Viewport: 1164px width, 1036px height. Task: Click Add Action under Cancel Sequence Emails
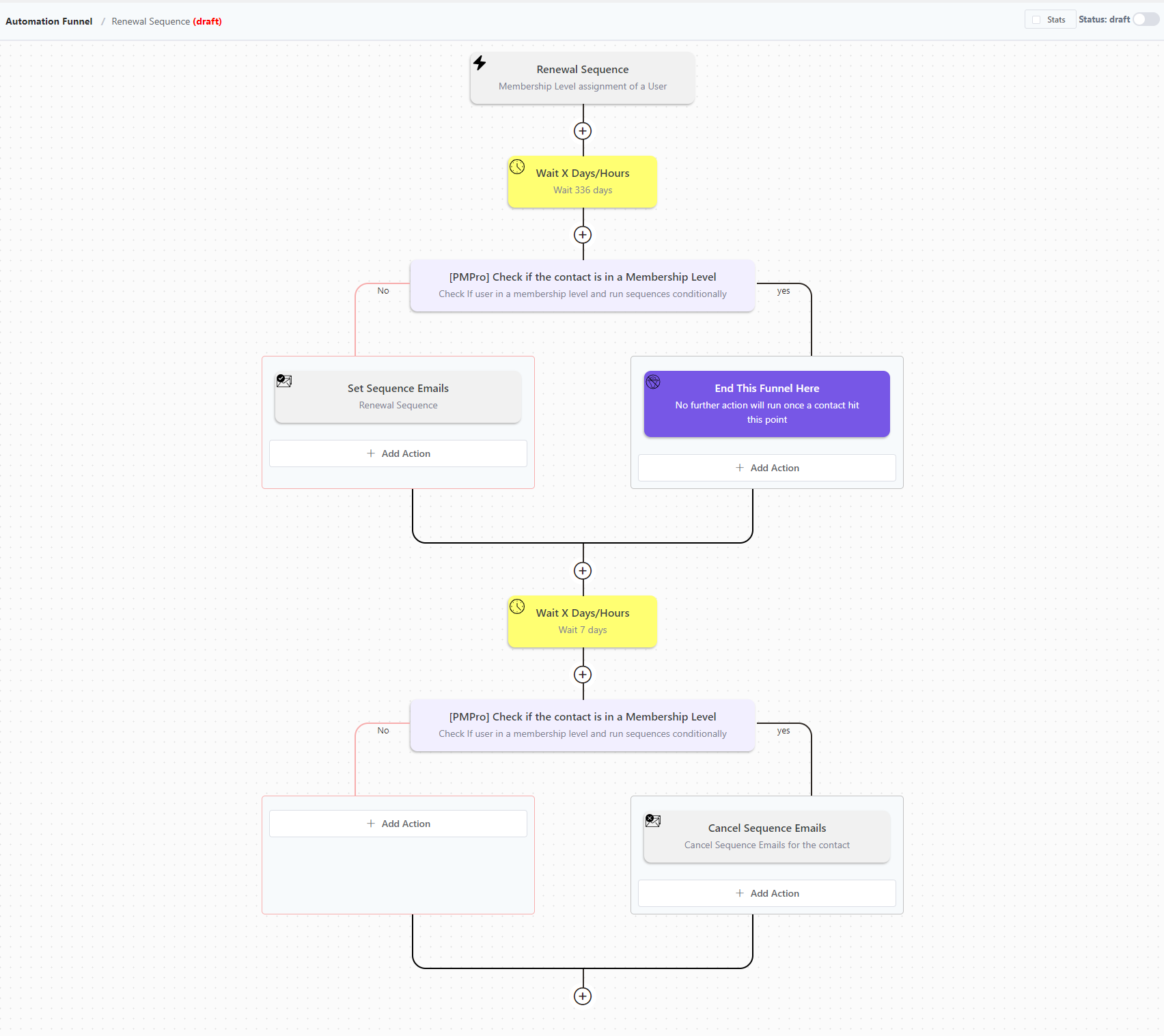coord(766,893)
